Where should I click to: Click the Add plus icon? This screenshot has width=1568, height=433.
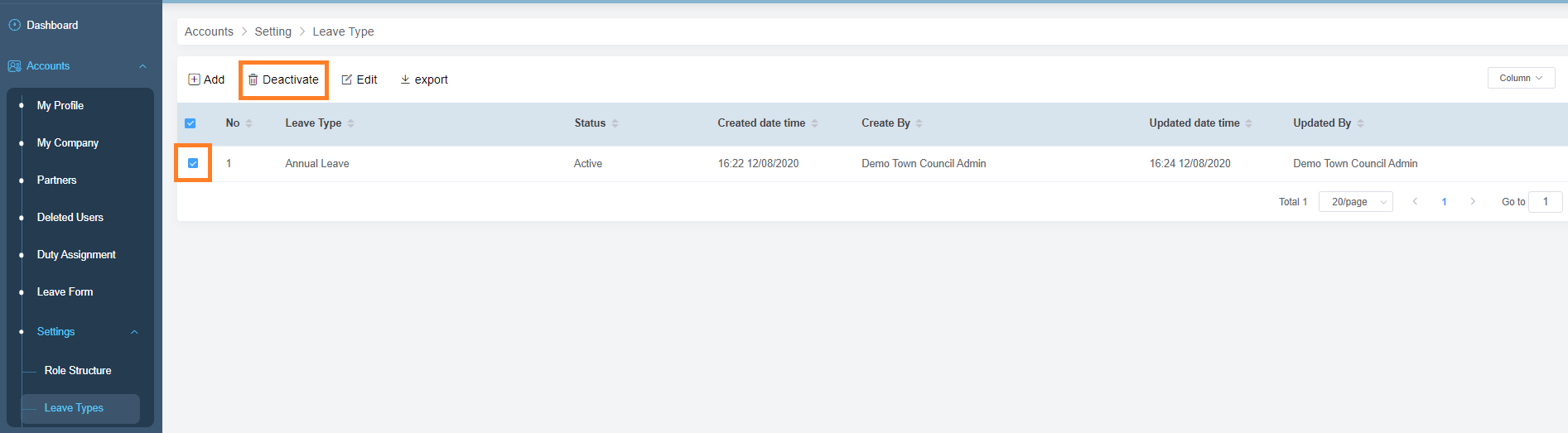pyautogui.click(x=194, y=79)
